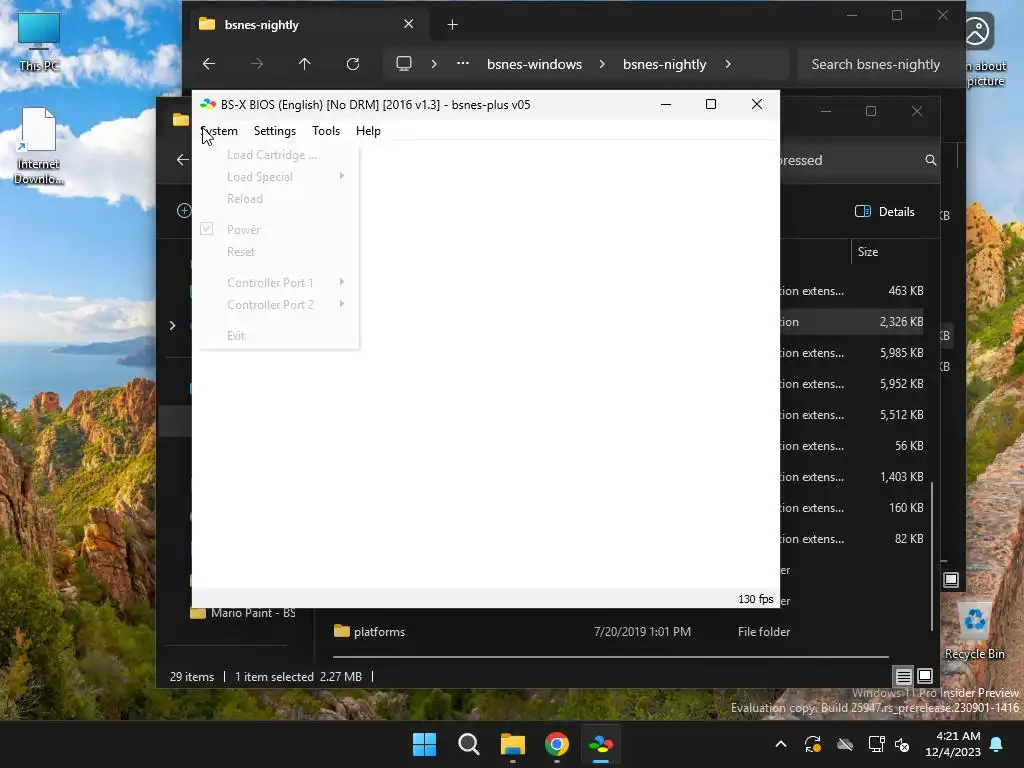Click the view icon on the back Explorer window's right edge
The width and height of the screenshot is (1024, 768).
tap(951, 579)
